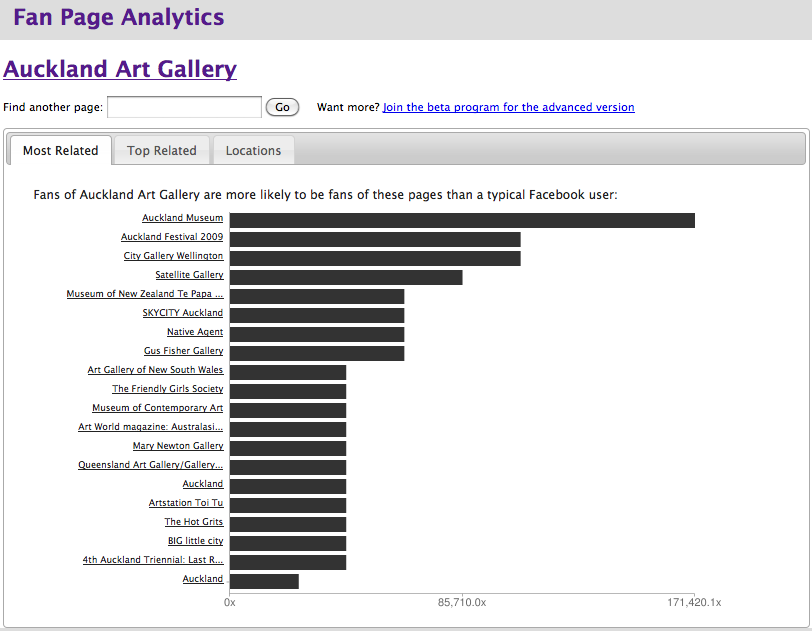Select the Most Related tab
812x631 pixels.
60,151
